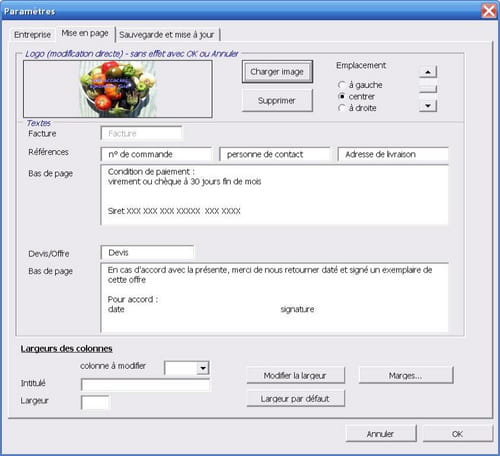This screenshot has width=500, height=456.
Task: Click the scrollbar thumb beside Emplacement
Action: pos(428,89)
